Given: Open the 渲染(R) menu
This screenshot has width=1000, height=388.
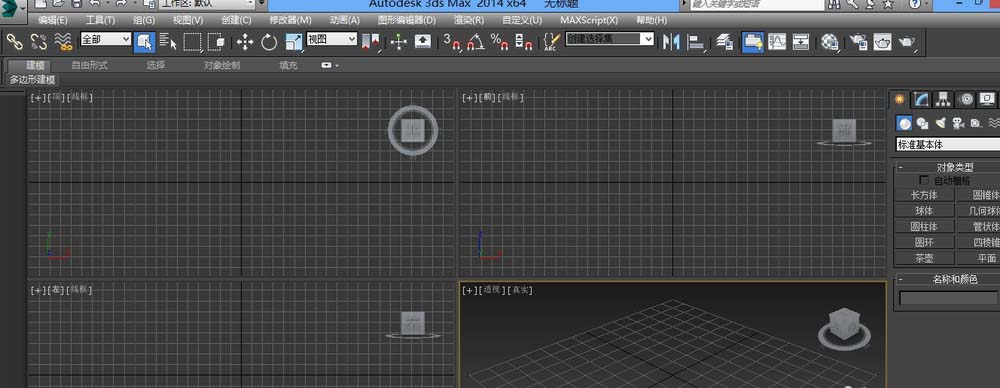Looking at the screenshot, I should tap(469, 20).
